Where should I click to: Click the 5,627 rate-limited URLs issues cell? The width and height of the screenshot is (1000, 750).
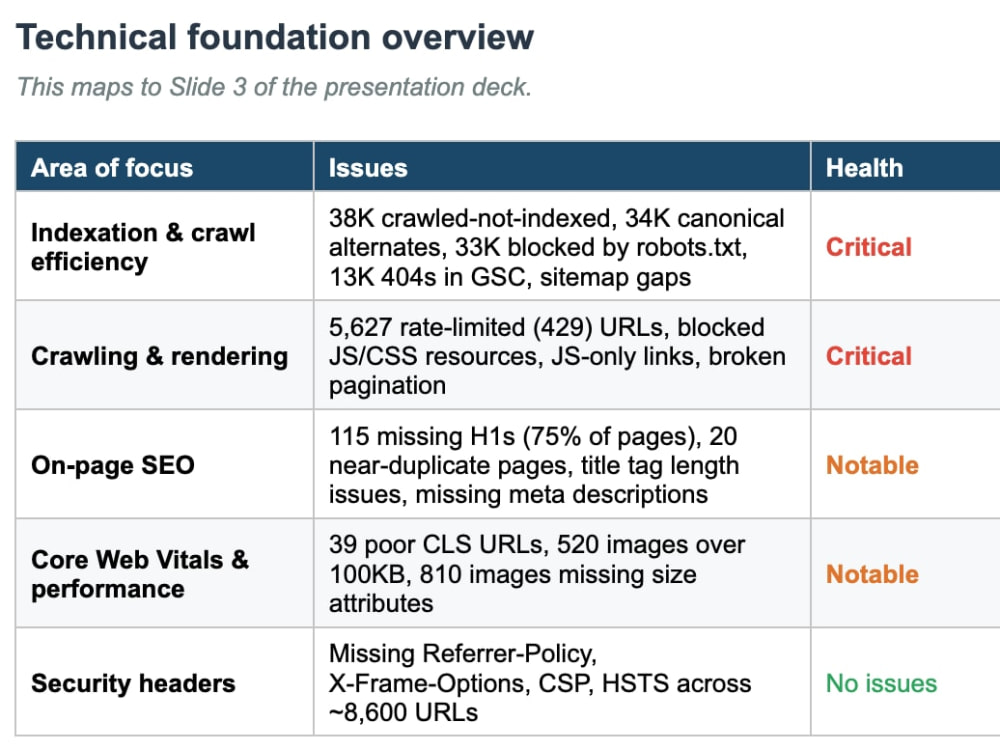pyautogui.click(x=562, y=355)
